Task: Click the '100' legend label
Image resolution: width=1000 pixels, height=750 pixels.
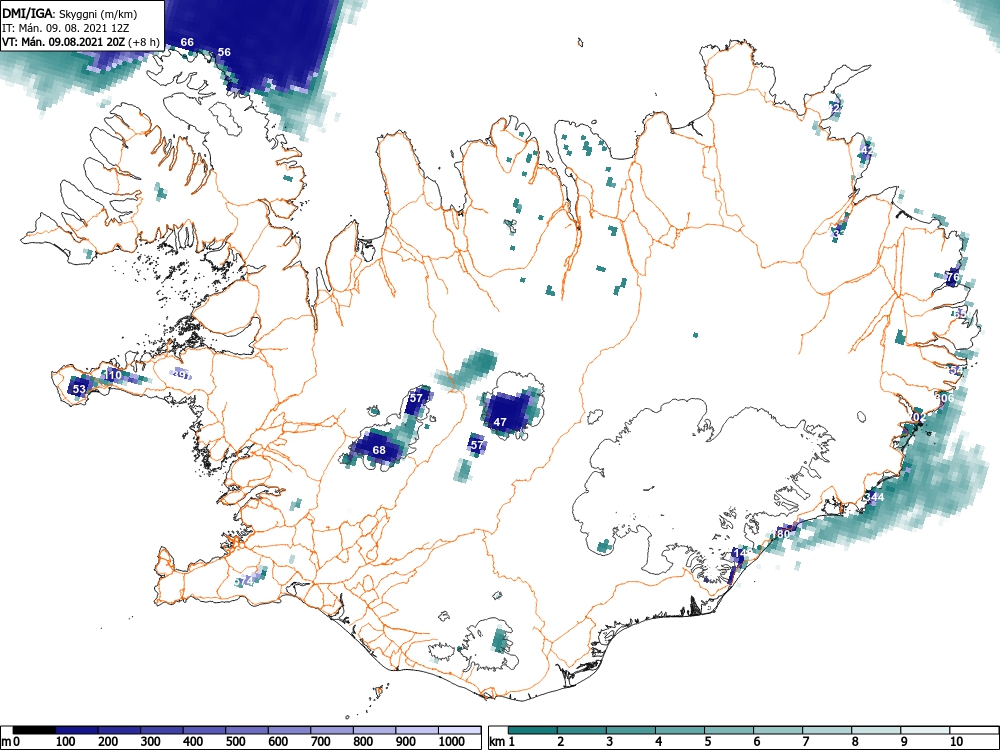Action: pos(66,741)
